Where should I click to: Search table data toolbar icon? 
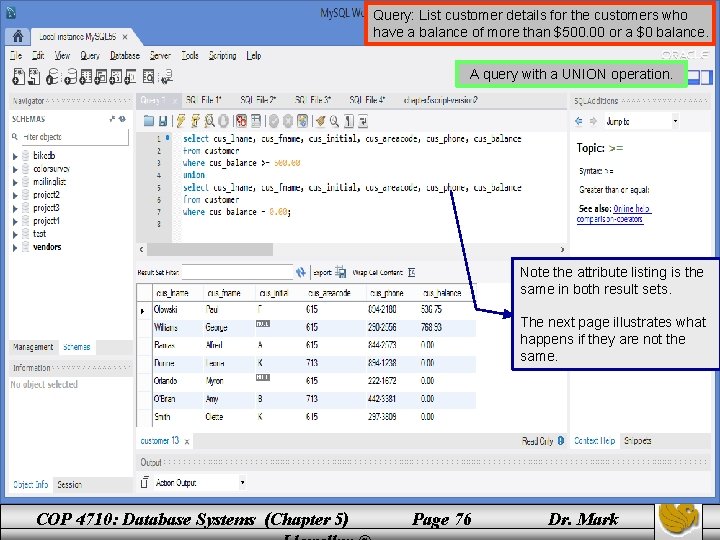point(148,77)
